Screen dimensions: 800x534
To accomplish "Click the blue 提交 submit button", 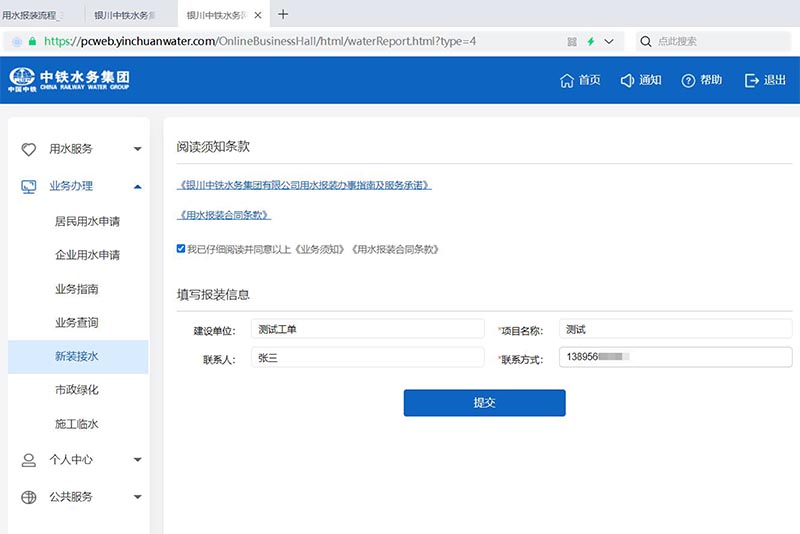I will click(484, 403).
